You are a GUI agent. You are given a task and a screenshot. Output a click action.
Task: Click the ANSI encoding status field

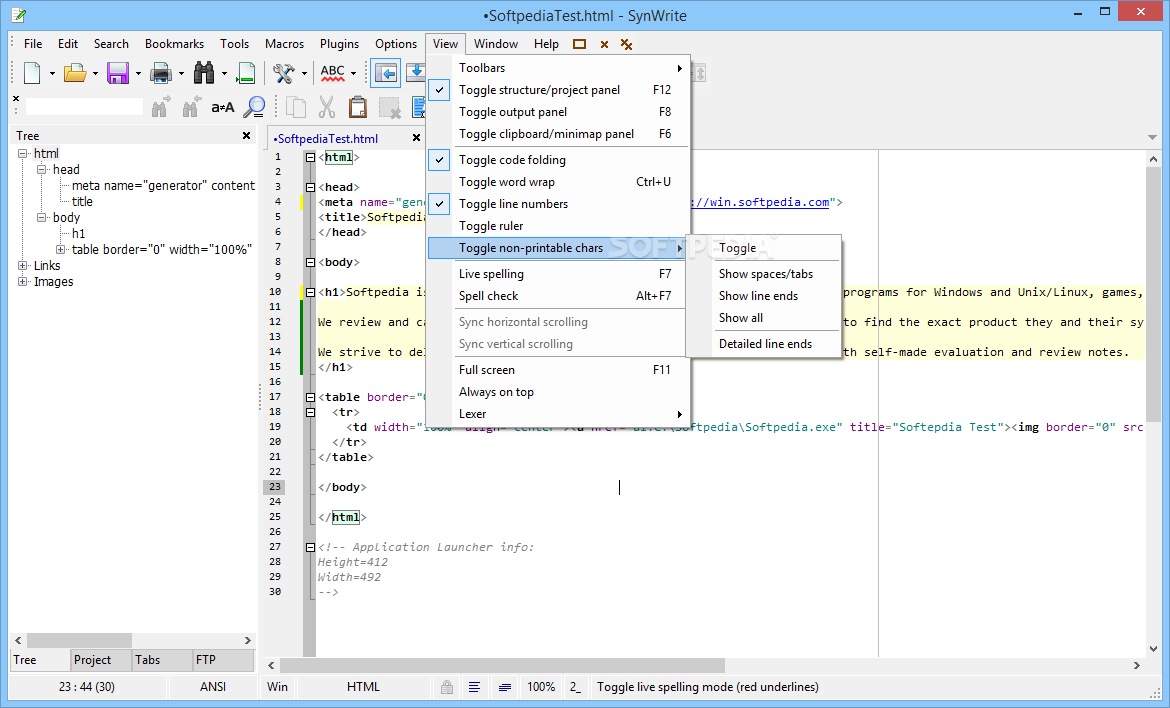(x=213, y=687)
